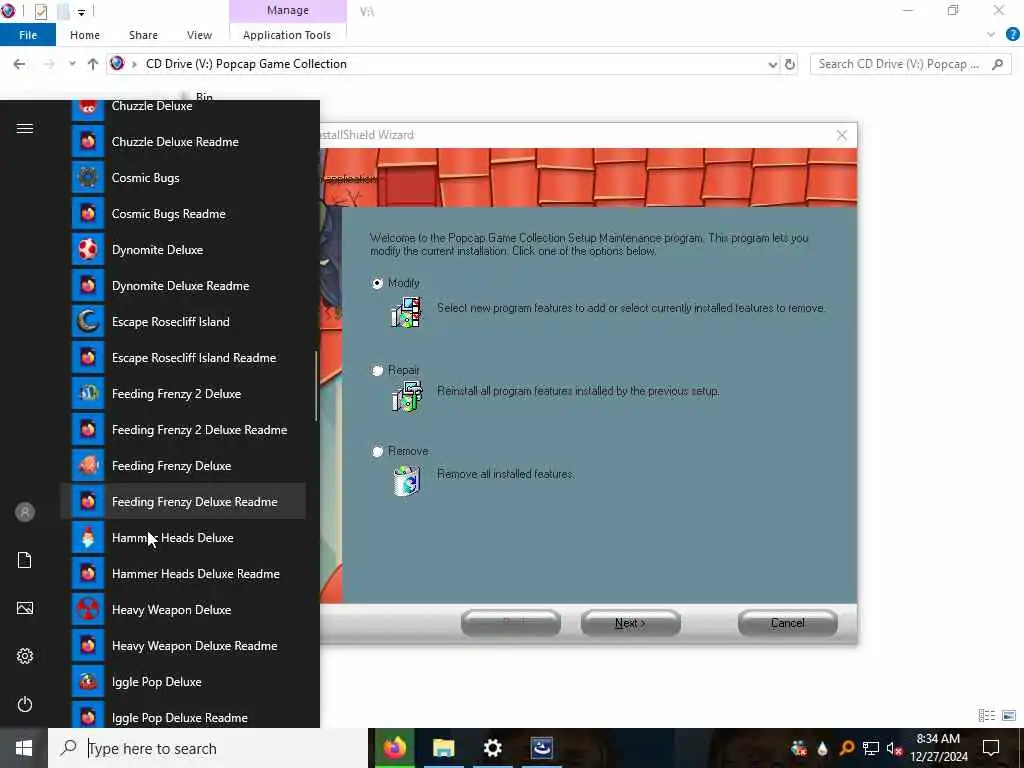Screen dimensions: 1024x768
Task: Open the File tab in Explorer
Action: [28, 35]
